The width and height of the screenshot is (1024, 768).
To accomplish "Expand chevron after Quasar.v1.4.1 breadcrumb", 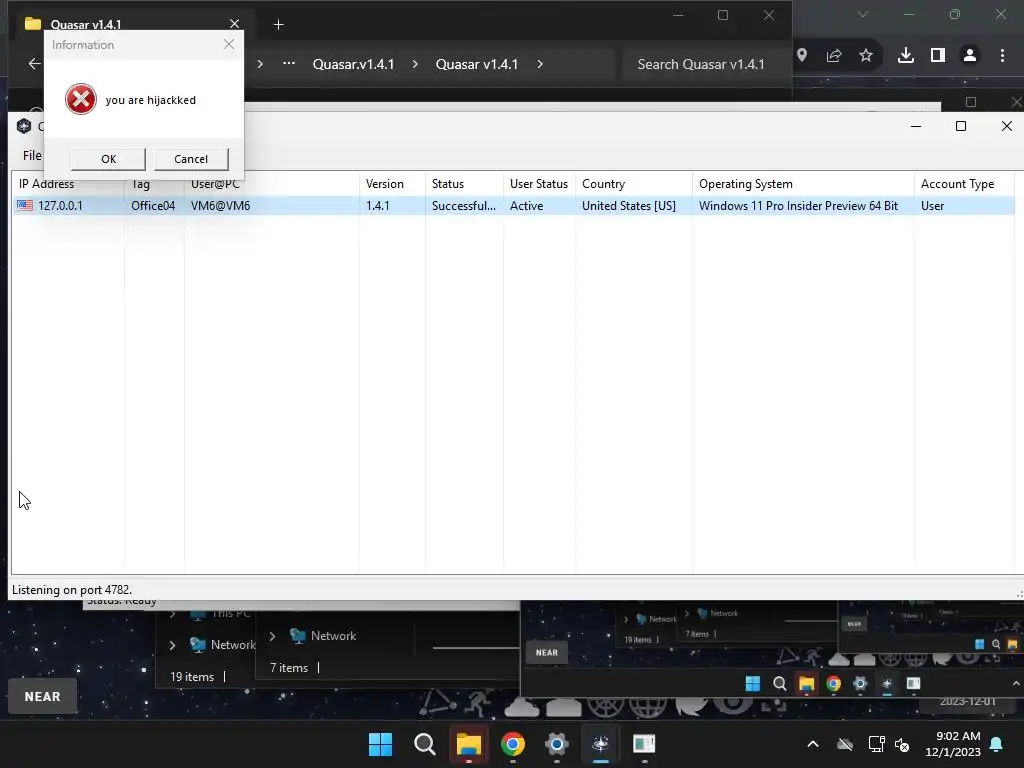I will point(415,64).
